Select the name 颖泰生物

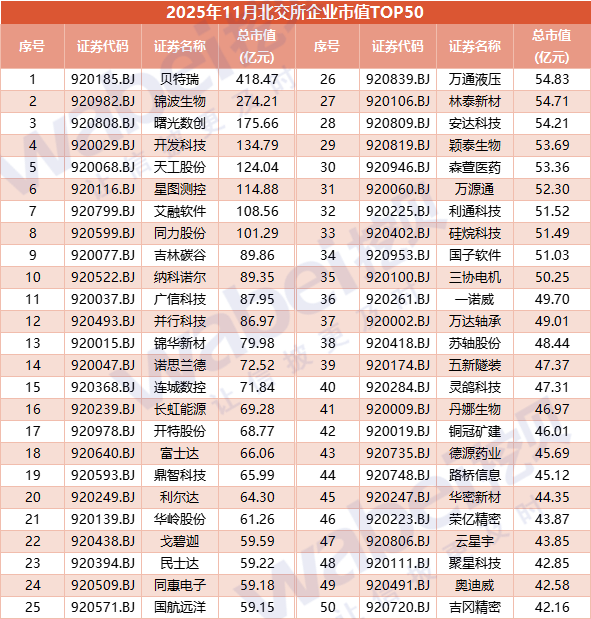click(475, 145)
